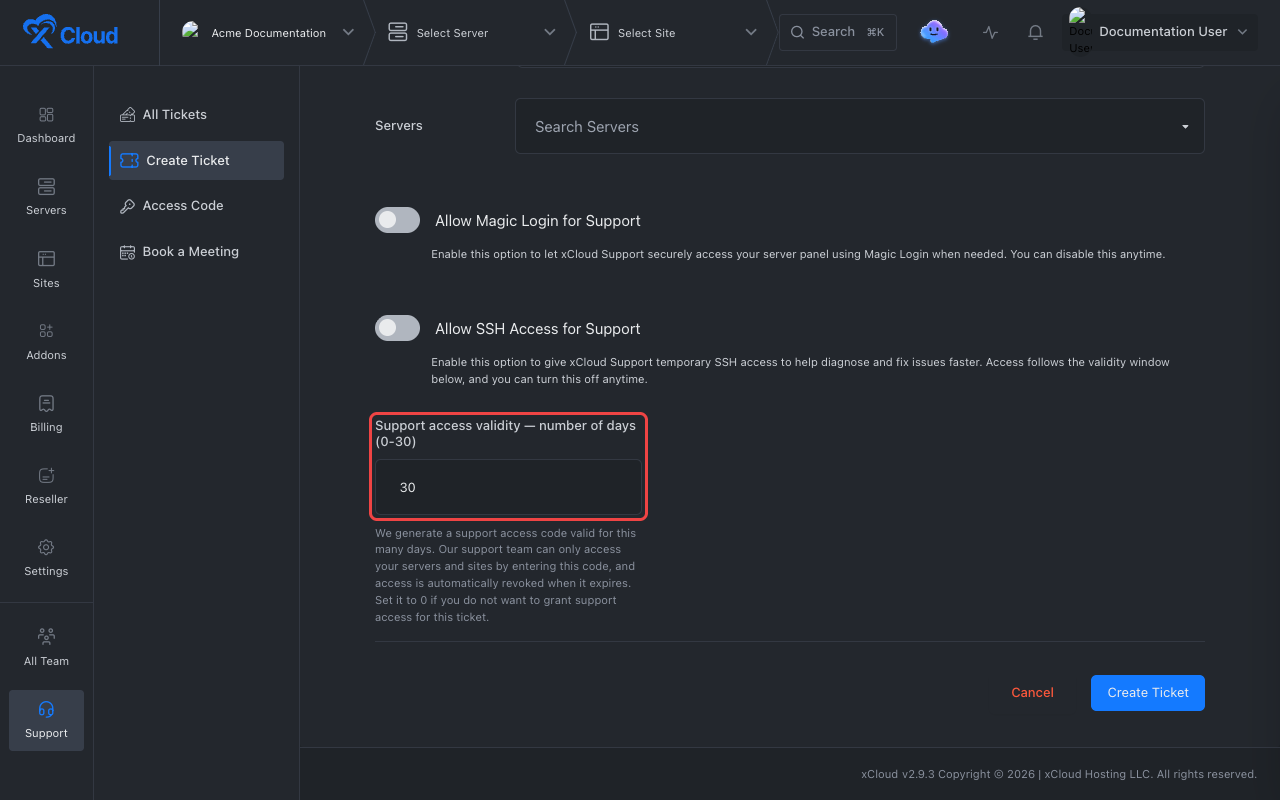Screen dimensions: 1280x800
Task: Select the Create Ticket menu item
Action: (x=196, y=160)
